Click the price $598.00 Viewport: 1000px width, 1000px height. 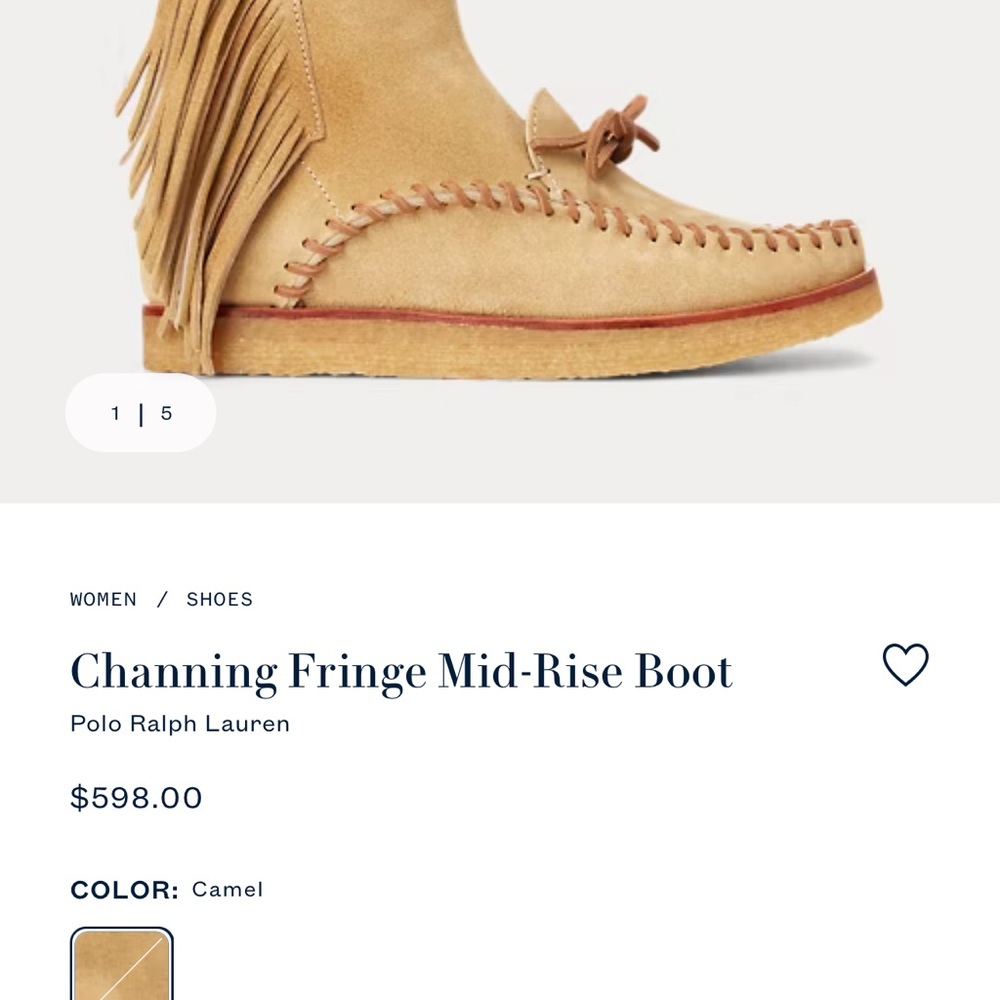pos(136,797)
